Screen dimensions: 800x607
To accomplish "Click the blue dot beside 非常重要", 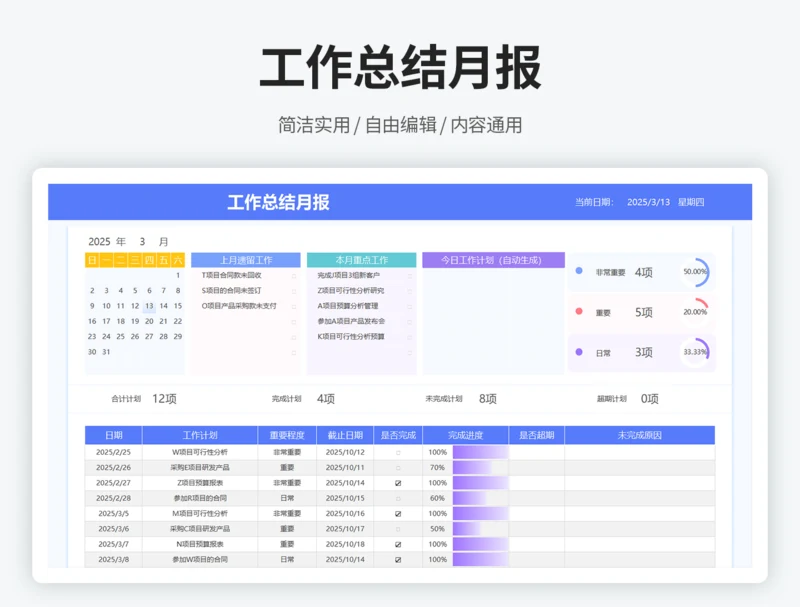I will (x=579, y=271).
